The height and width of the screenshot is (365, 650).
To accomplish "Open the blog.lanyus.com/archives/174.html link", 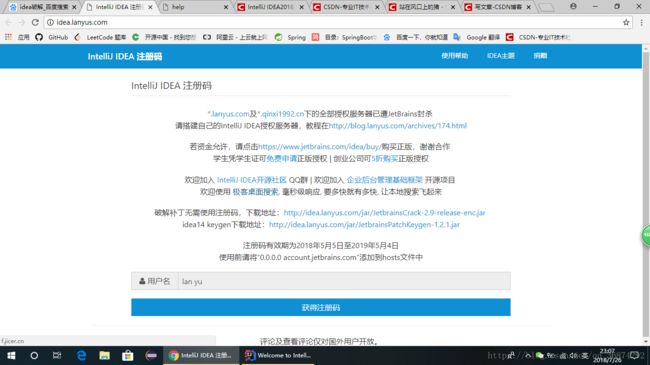I will click(x=398, y=126).
